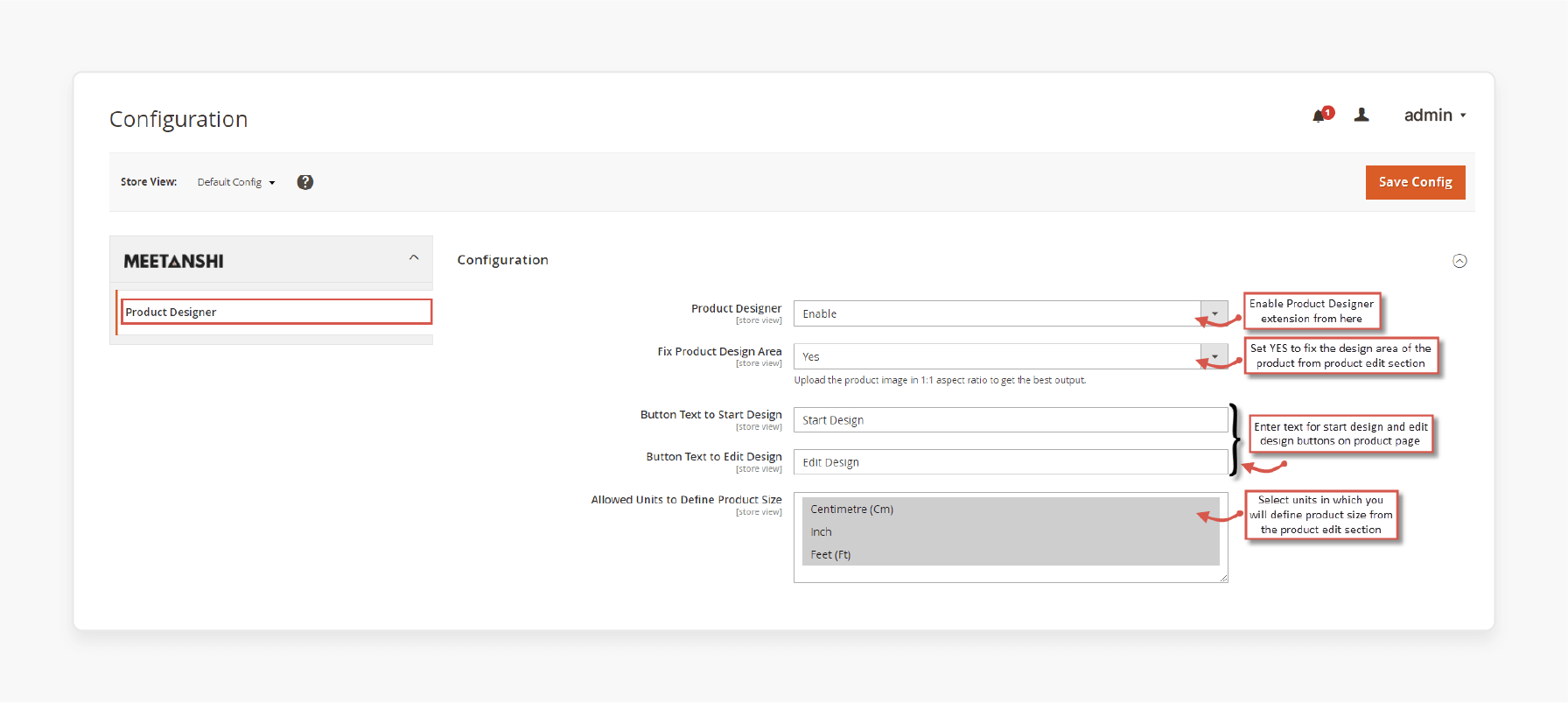Select Inch in allowed units list

pyautogui.click(x=1011, y=531)
